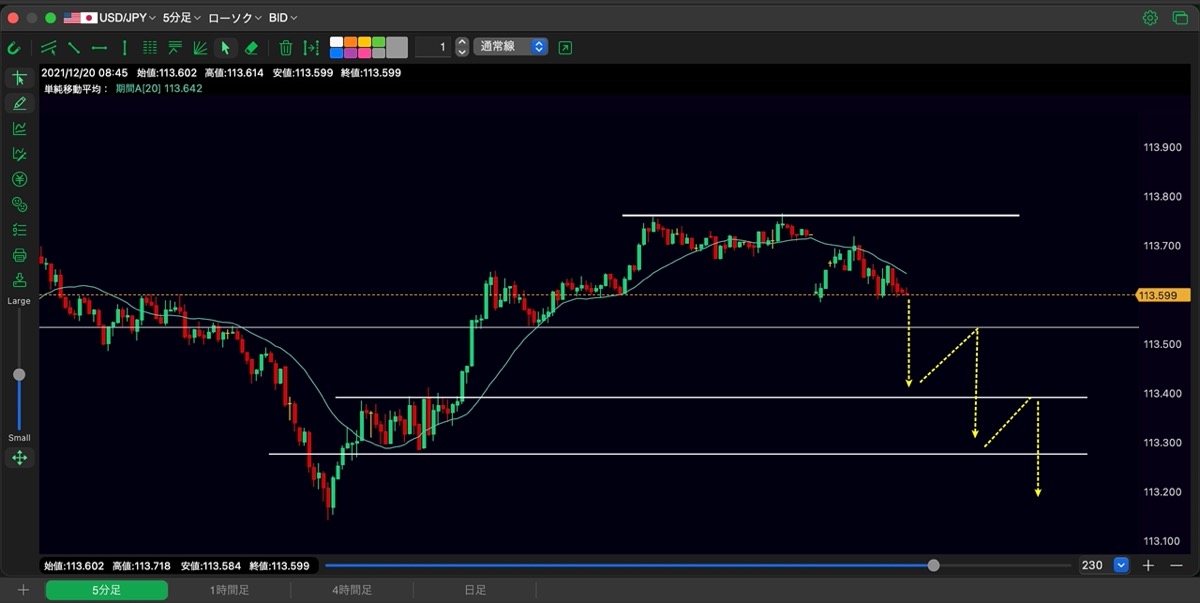Click the linked coins icon in sidebar
The height and width of the screenshot is (603, 1200).
point(19,204)
